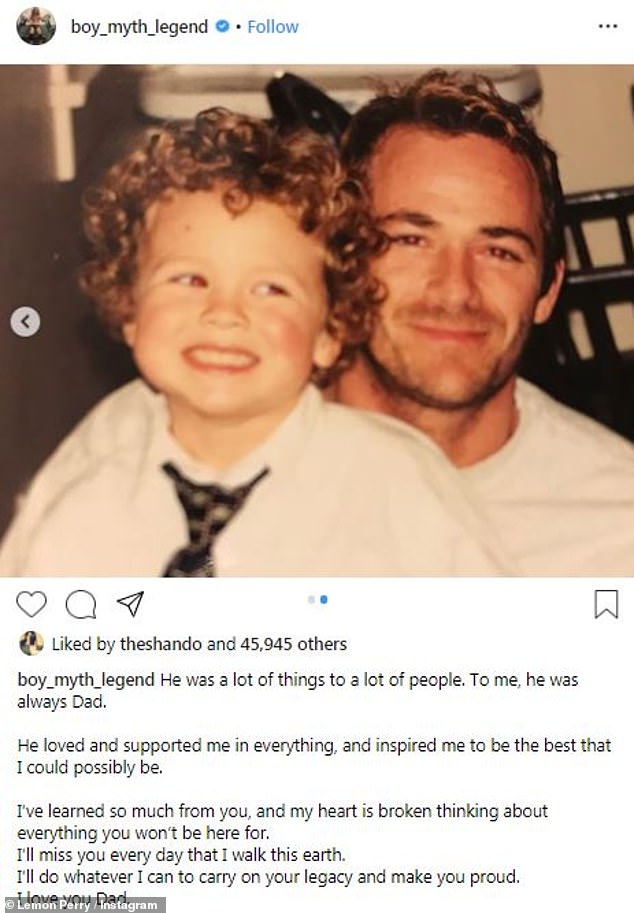Follow the boy_myth_legend account
The height and width of the screenshot is (913, 634).
(x=272, y=27)
